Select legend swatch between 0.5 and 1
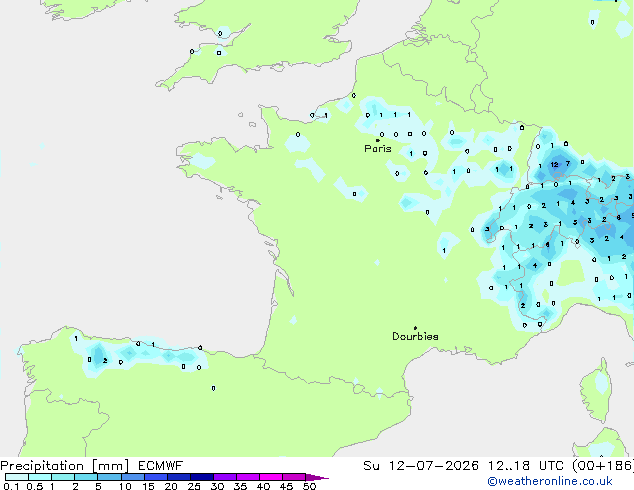Screen dimensions: 634x490 [x=40, y=477]
